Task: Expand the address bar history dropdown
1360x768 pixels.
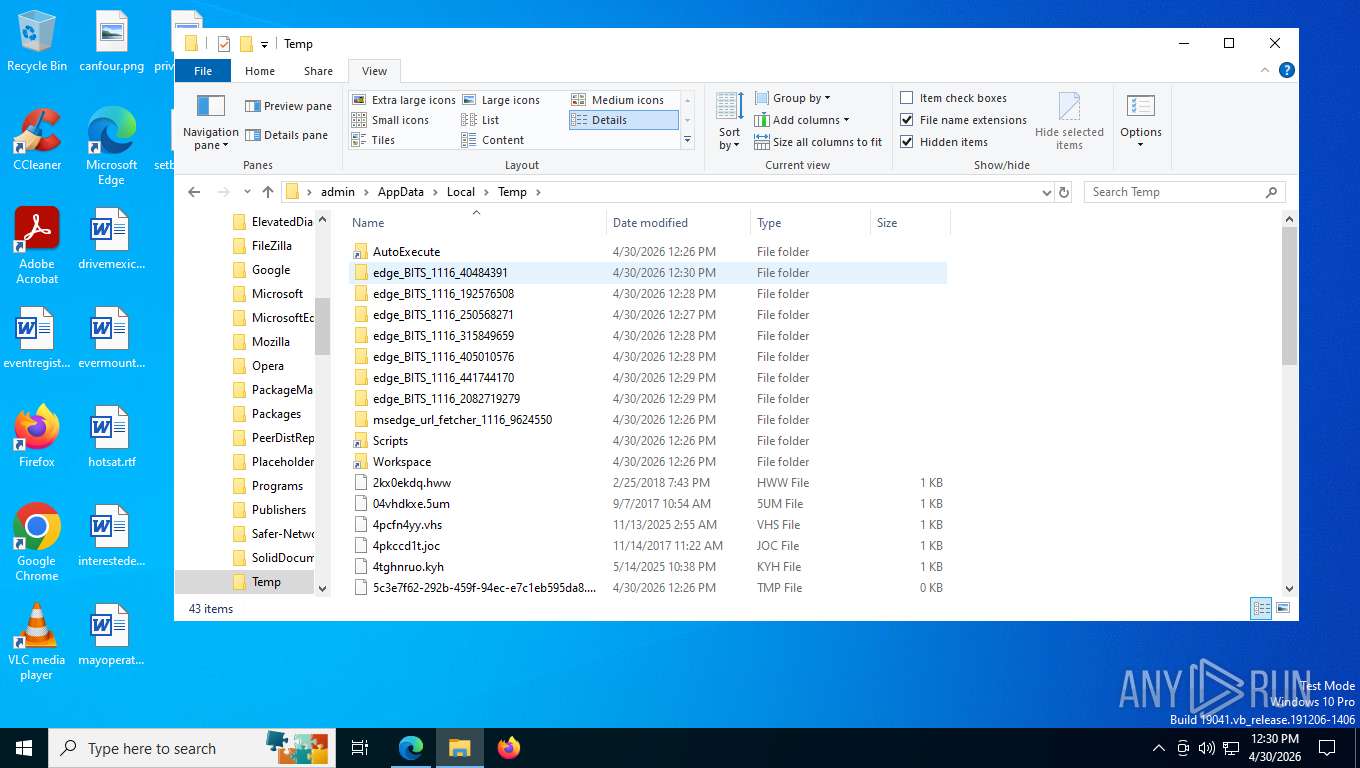Action: pyautogui.click(x=1046, y=192)
